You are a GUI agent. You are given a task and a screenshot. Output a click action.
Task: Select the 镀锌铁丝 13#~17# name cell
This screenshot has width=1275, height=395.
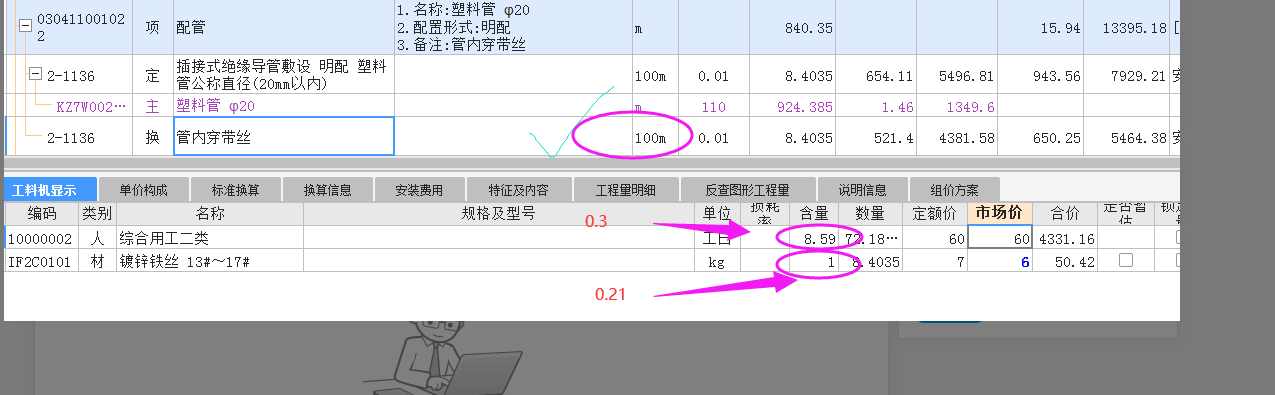pyautogui.click(x=209, y=260)
